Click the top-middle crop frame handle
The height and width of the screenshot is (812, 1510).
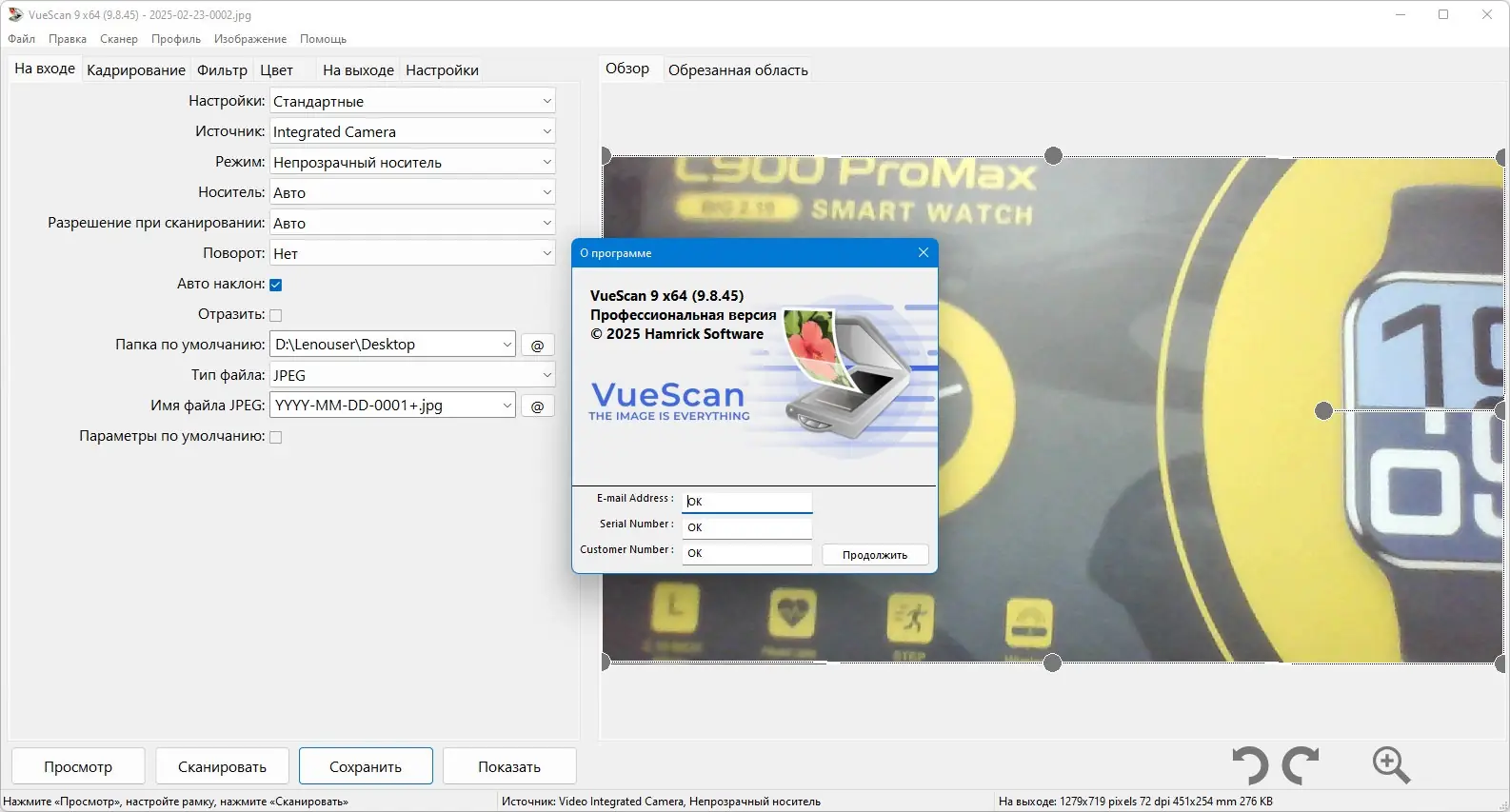click(1053, 155)
